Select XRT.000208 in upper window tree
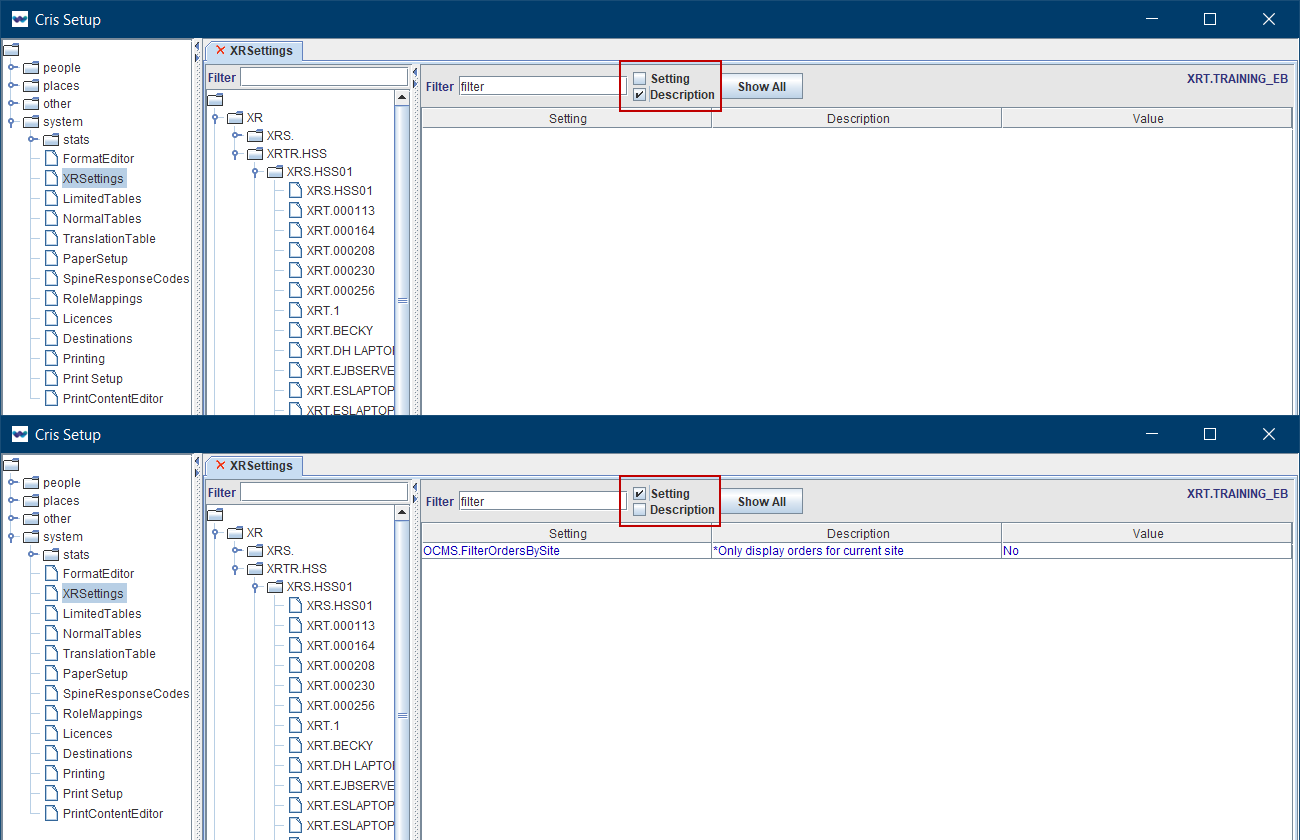The width and height of the screenshot is (1300, 840). 341,250
